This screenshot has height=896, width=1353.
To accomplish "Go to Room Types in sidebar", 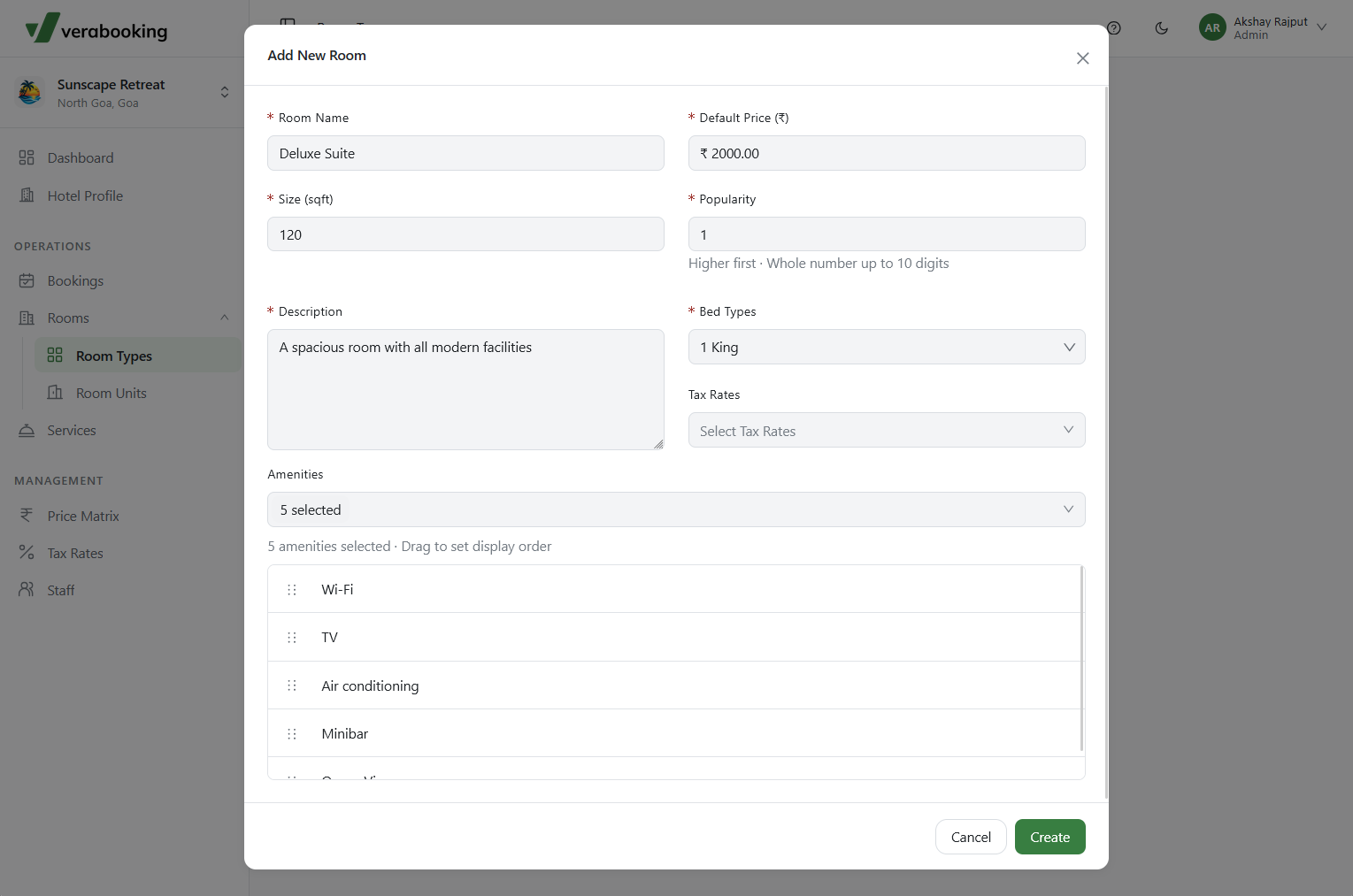I will tap(138, 356).
